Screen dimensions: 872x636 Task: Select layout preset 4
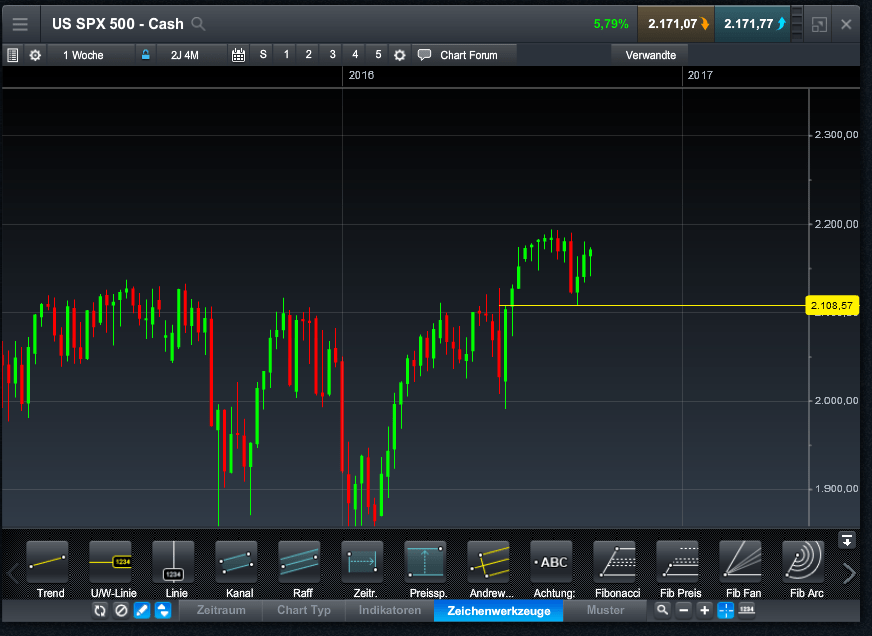pyautogui.click(x=355, y=54)
